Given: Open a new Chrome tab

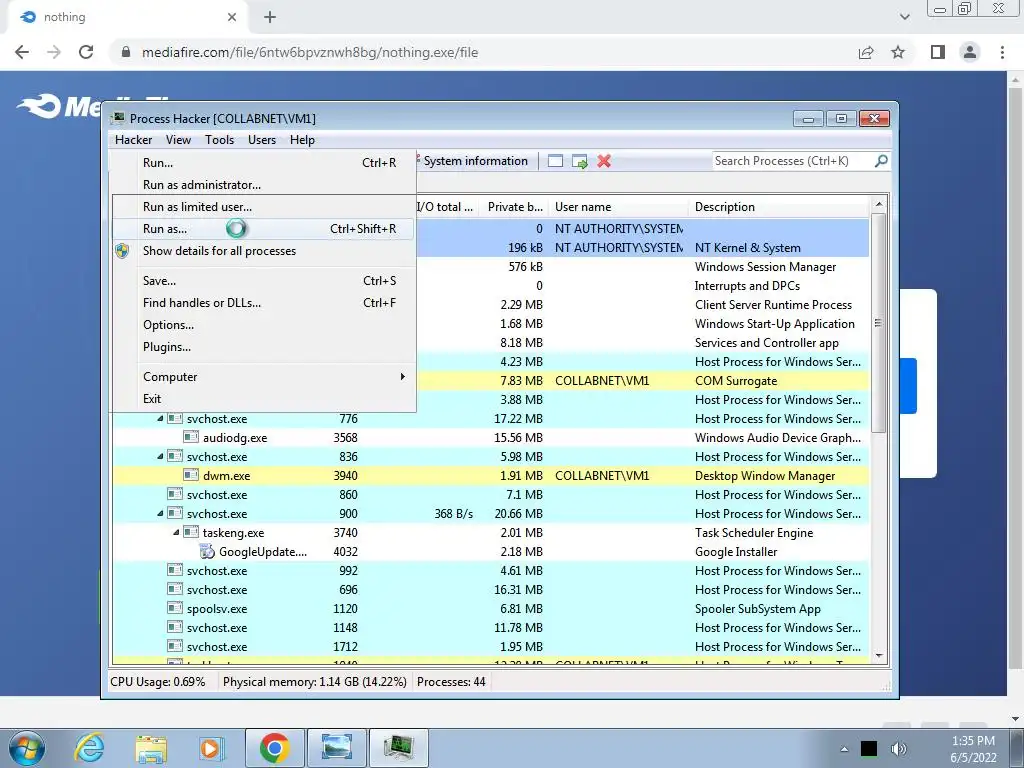Looking at the screenshot, I should pos(270,18).
